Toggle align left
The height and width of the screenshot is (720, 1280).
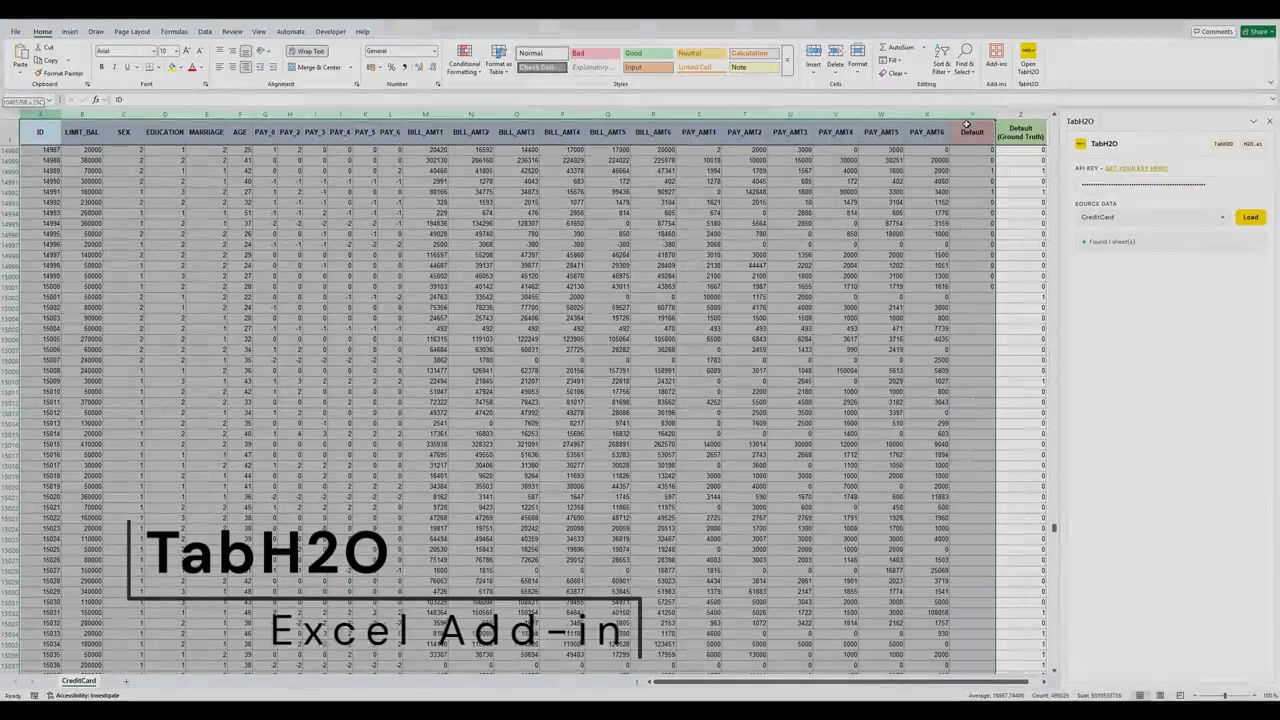(x=219, y=67)
